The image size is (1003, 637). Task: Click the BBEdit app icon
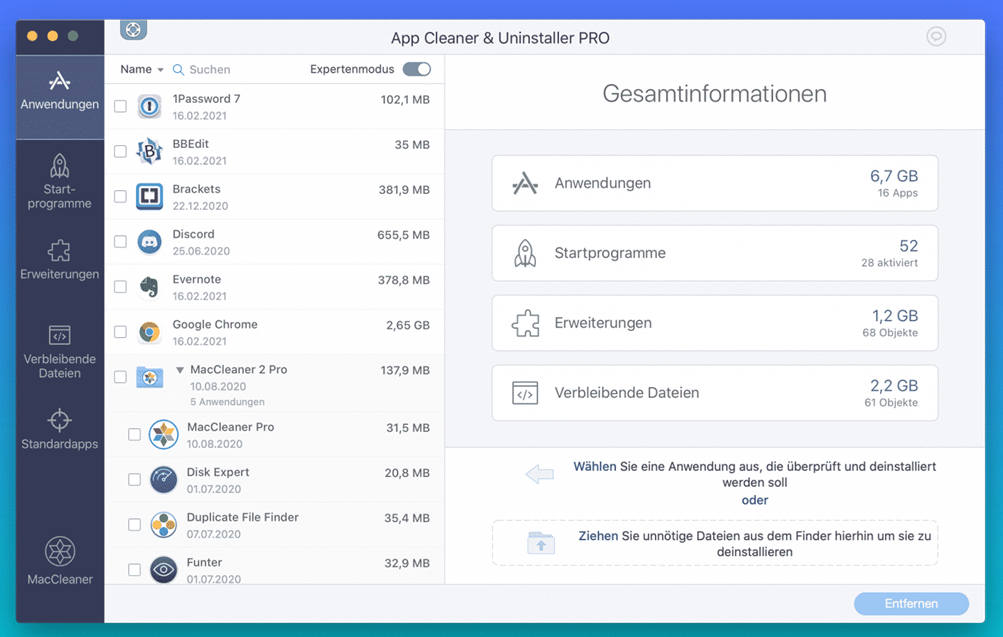[x=149, y=151]
